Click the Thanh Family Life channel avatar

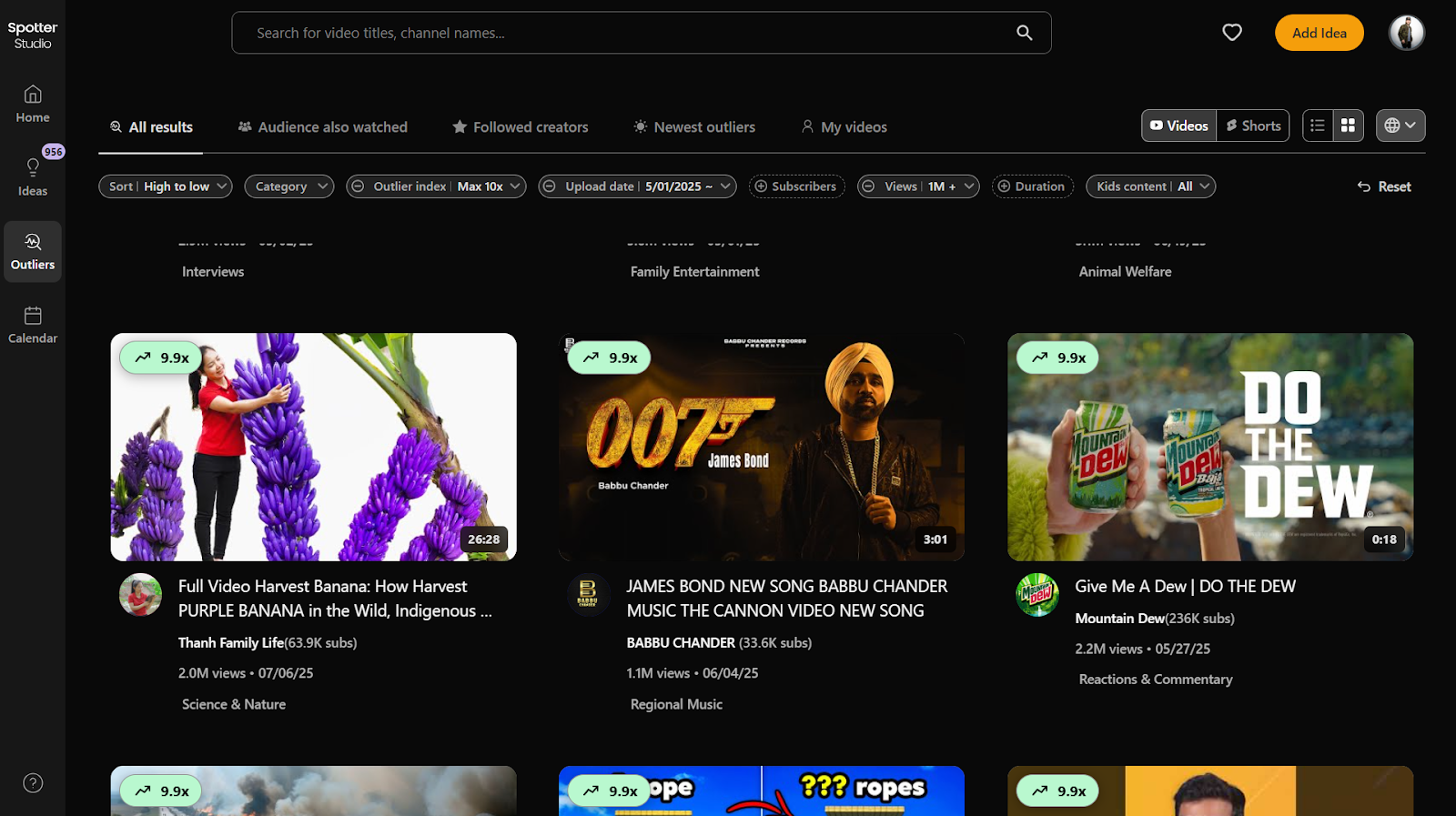(140, 595)
